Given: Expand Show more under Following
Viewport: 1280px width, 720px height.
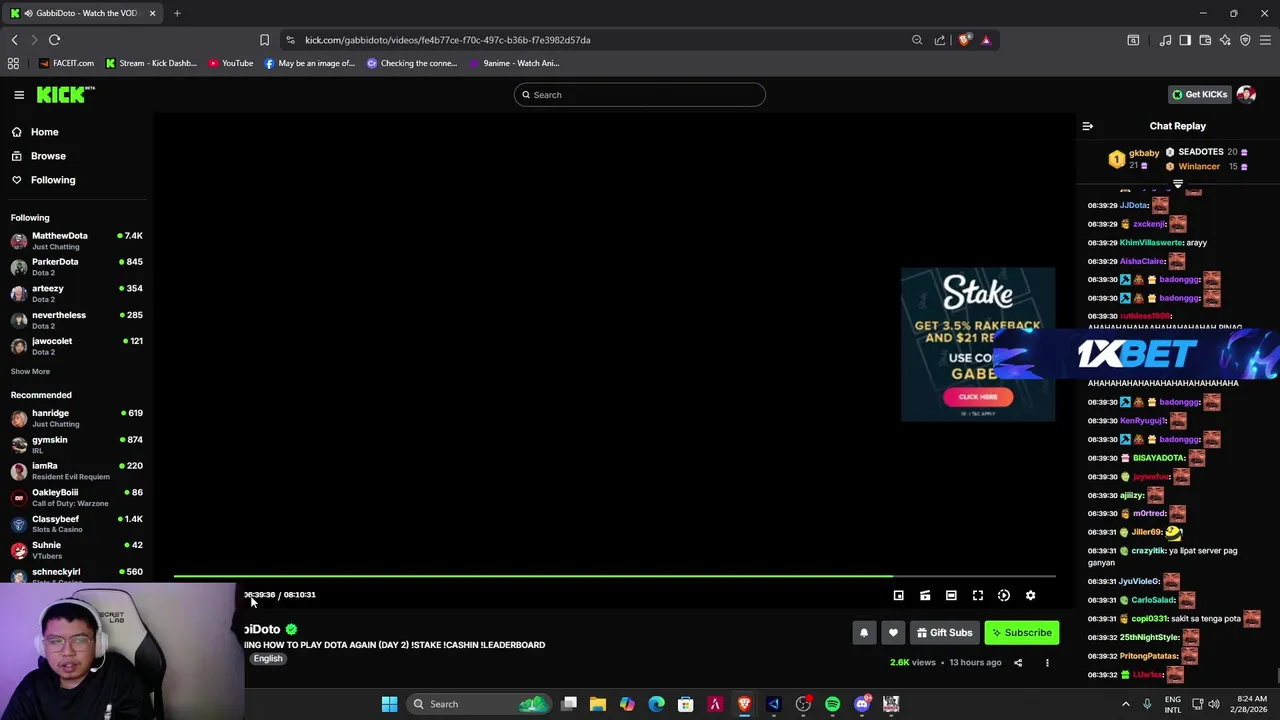Looking at the screenshot, I should coord(30,371).
